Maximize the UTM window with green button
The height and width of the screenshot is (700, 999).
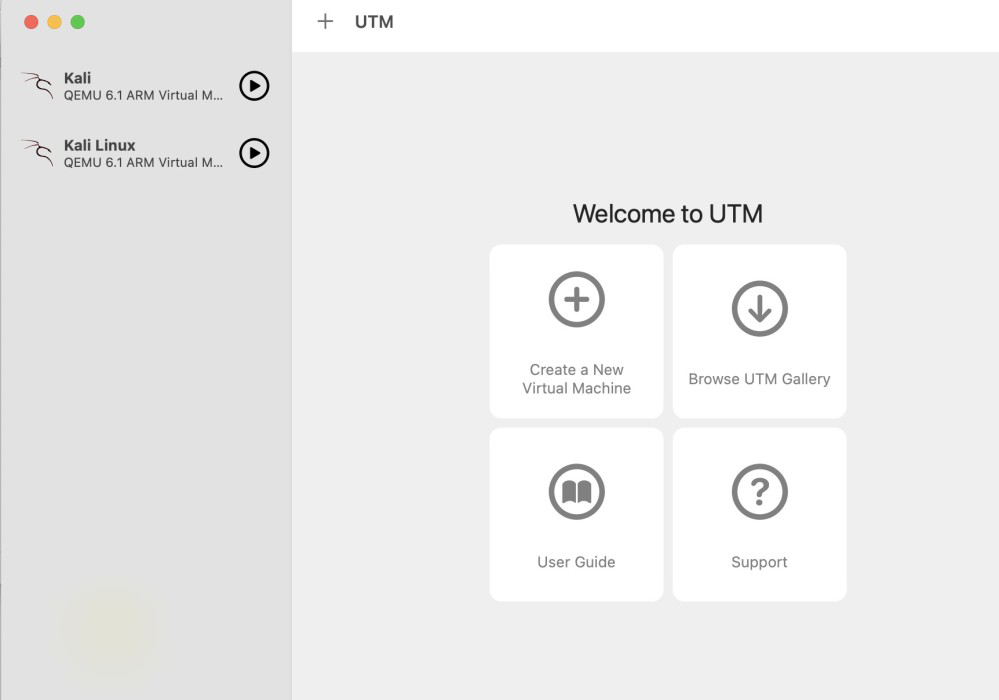[78, 22]
